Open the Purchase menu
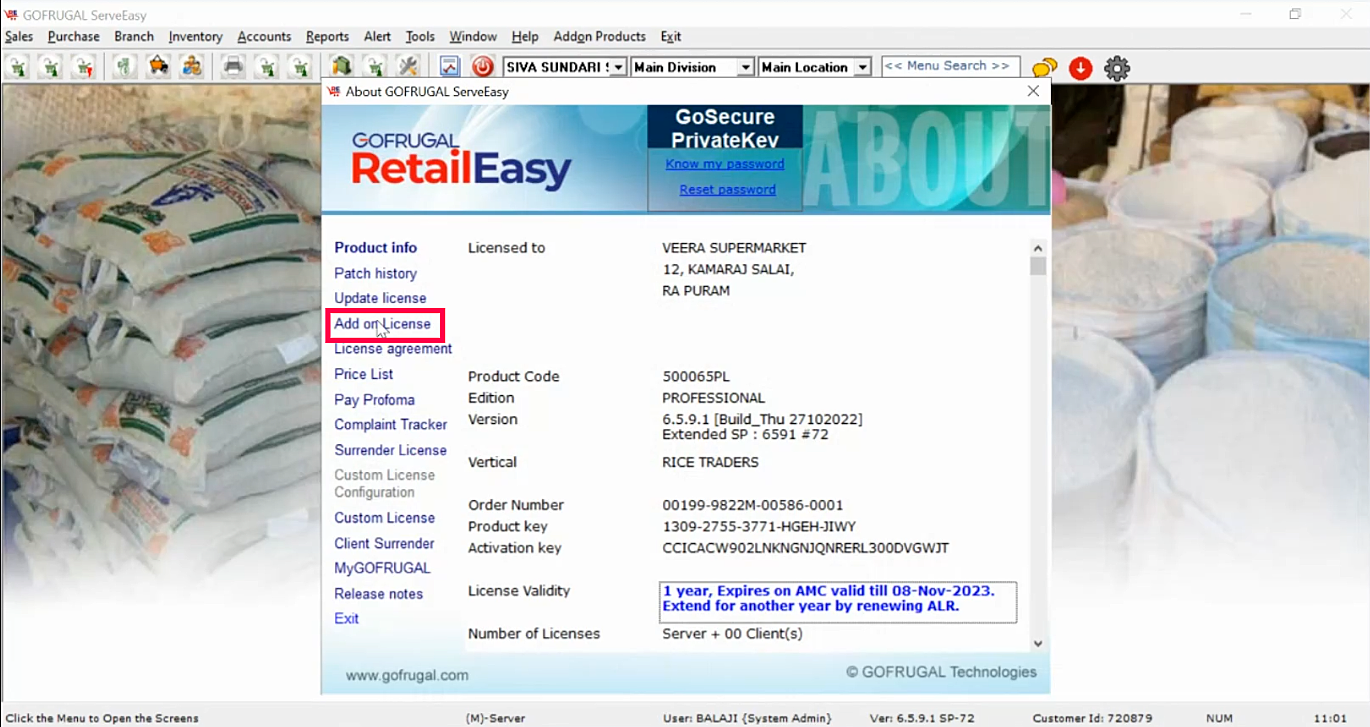This screenshot has height=727, width=1370. click(x=74, y=36)
